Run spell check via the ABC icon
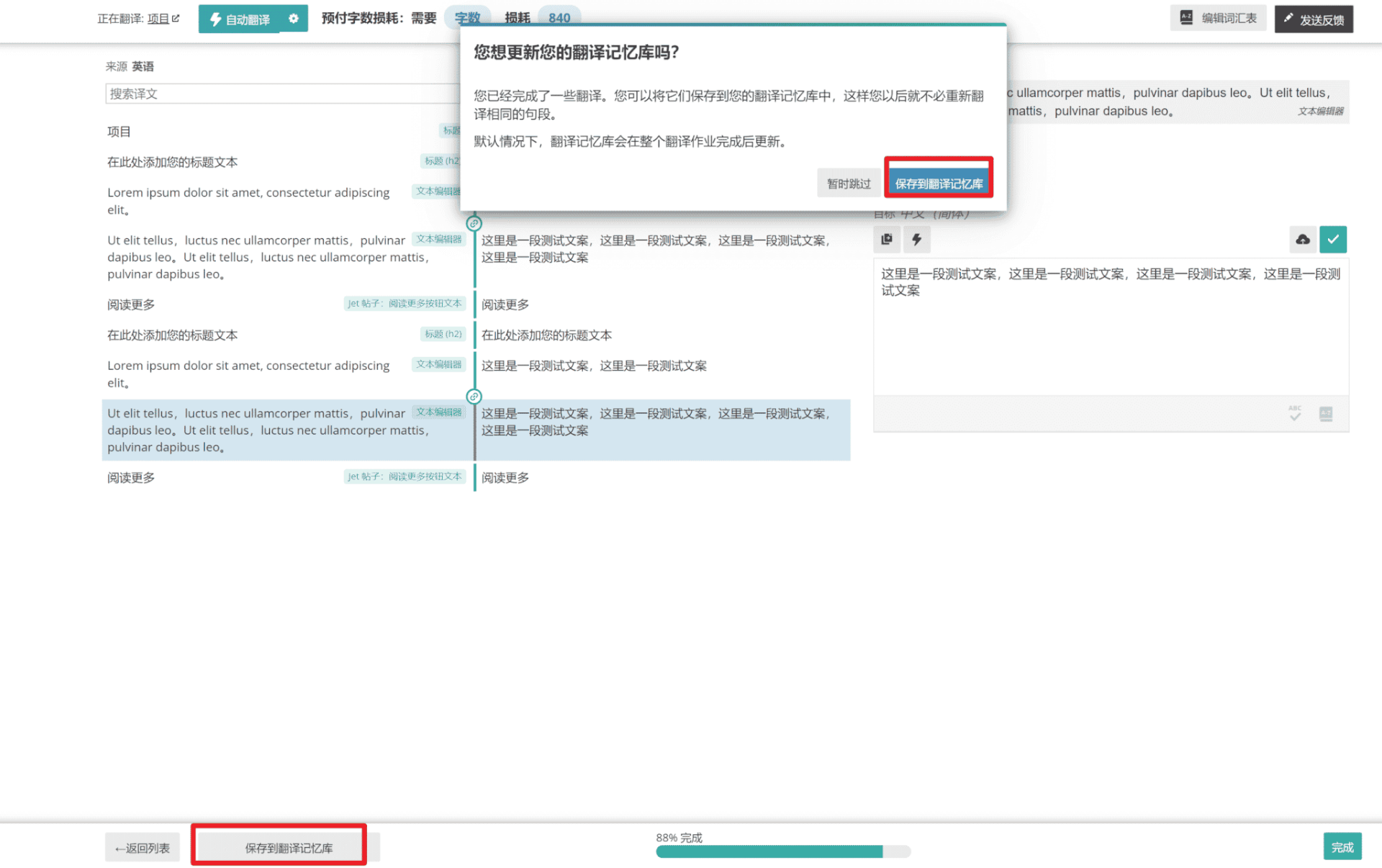Screen dimensions: 1382x868 pos(1293,414)
